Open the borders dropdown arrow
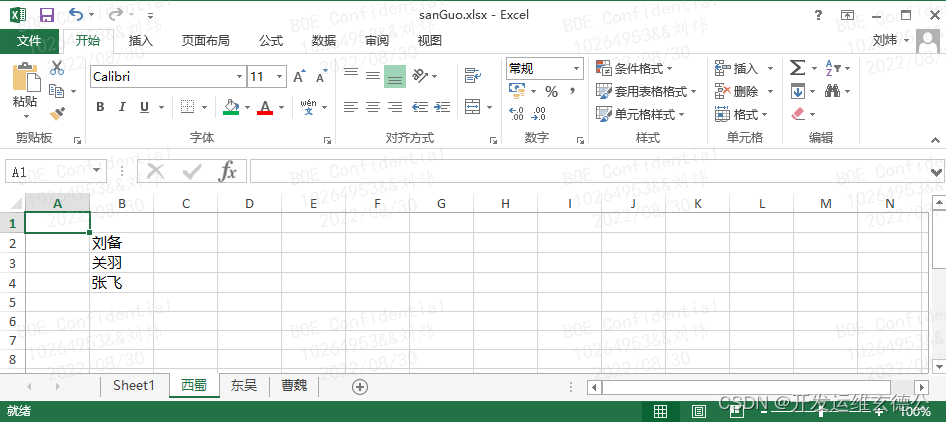 [x=205, y=107]
